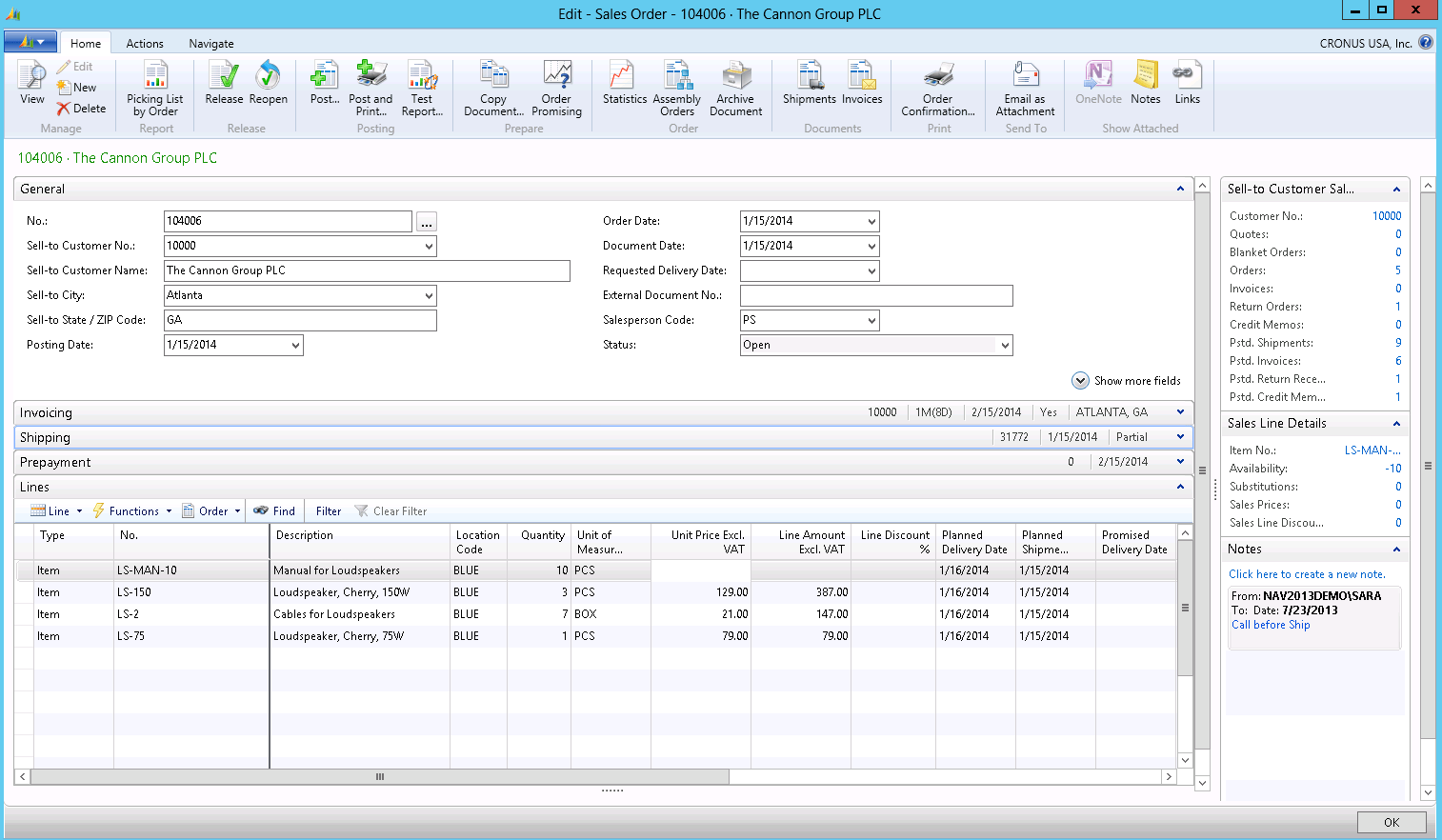Collapse Sales Line Details factbox
Image resolution: width=1442 pixels, height=840 pixels.
1396,423
